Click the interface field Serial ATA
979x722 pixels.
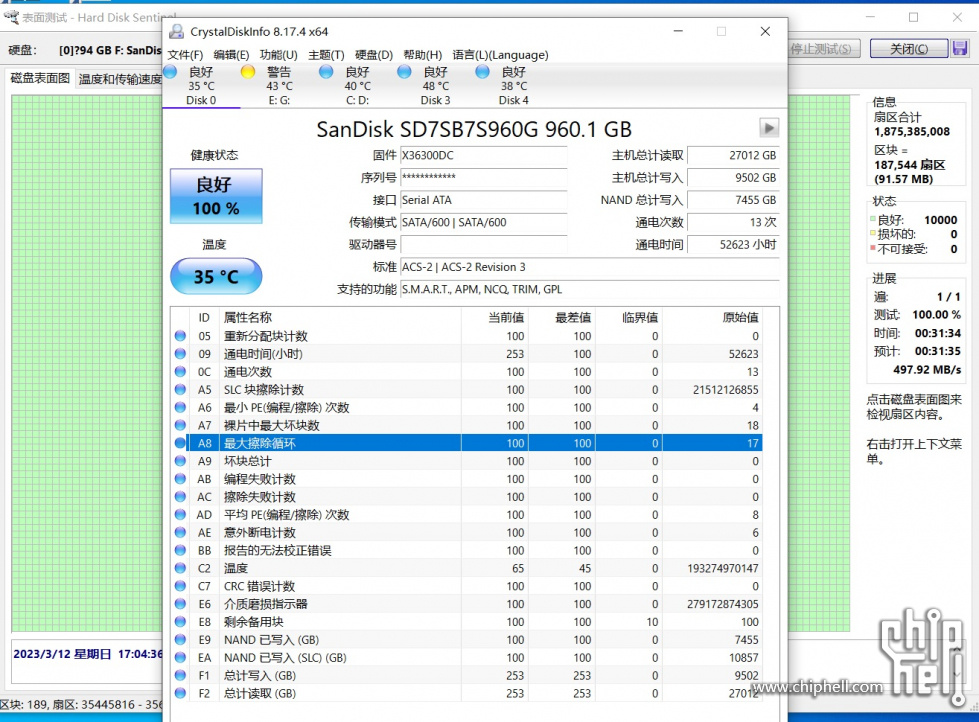click(x=483, y=200)
